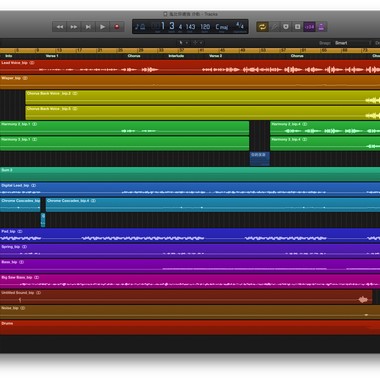Open the Snap mode dropdown showing Smart
This screenshot has width=380, height=380.
click(352, 43)
